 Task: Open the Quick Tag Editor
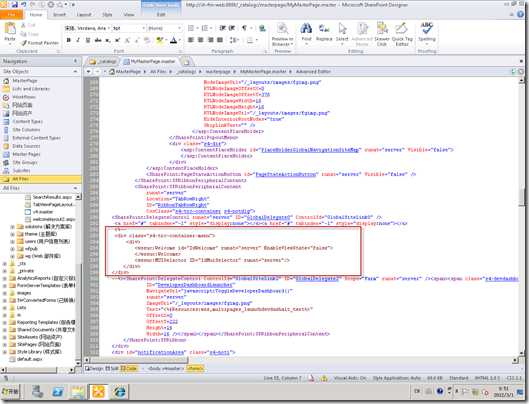point(402,34)
